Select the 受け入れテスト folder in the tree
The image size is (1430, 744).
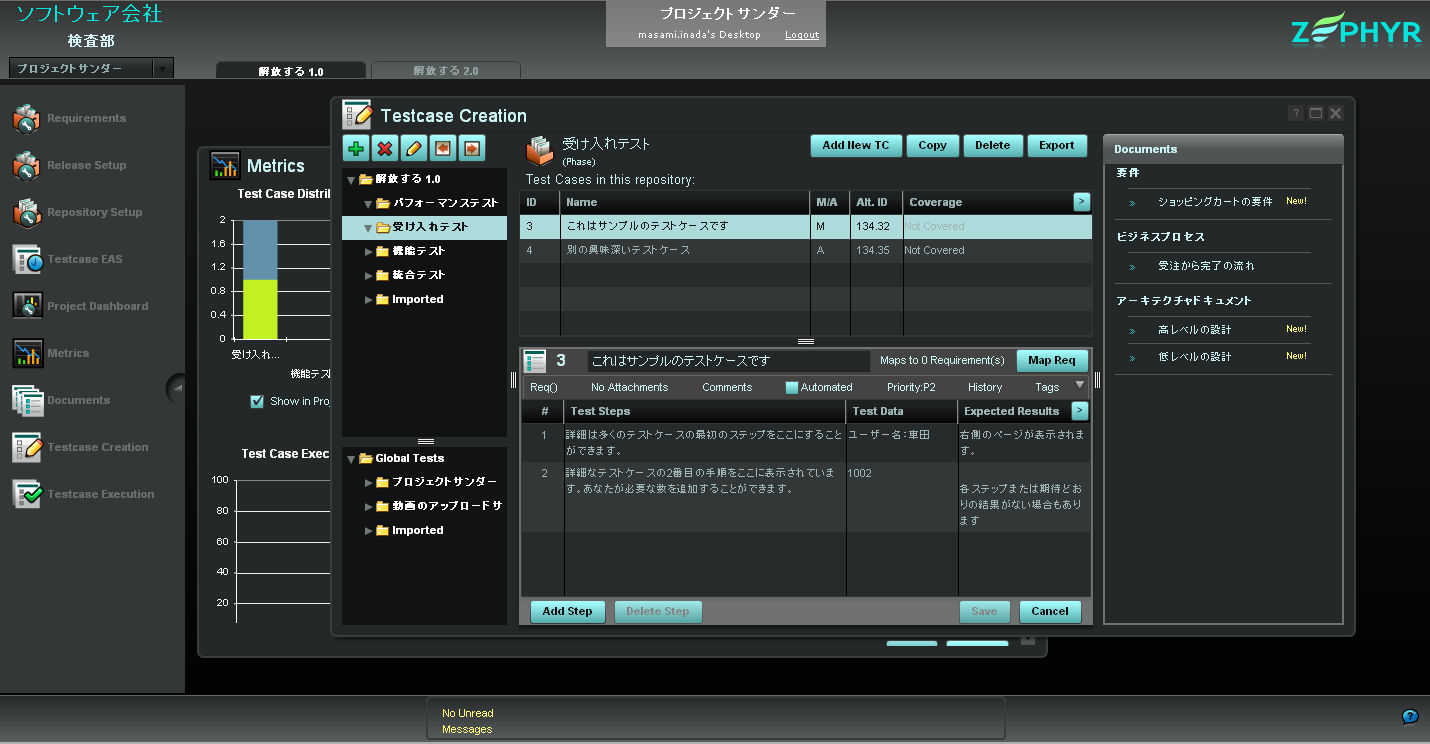(x=424, y=227)
